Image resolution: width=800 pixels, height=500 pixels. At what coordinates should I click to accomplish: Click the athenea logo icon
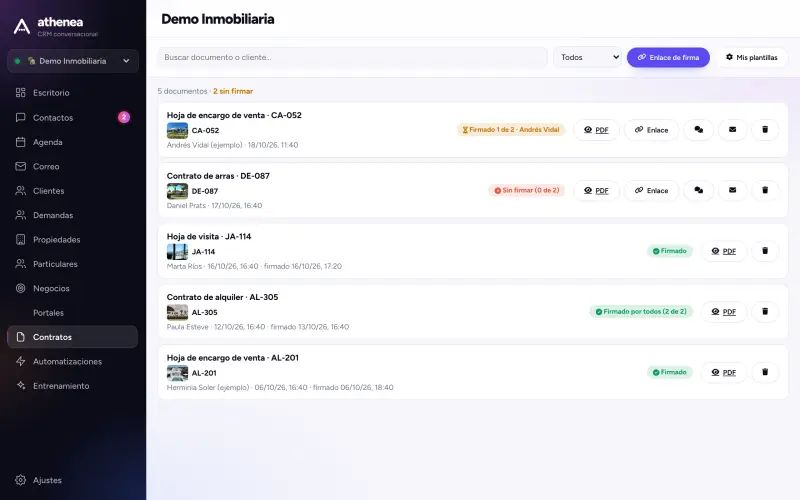coord(21,27)
